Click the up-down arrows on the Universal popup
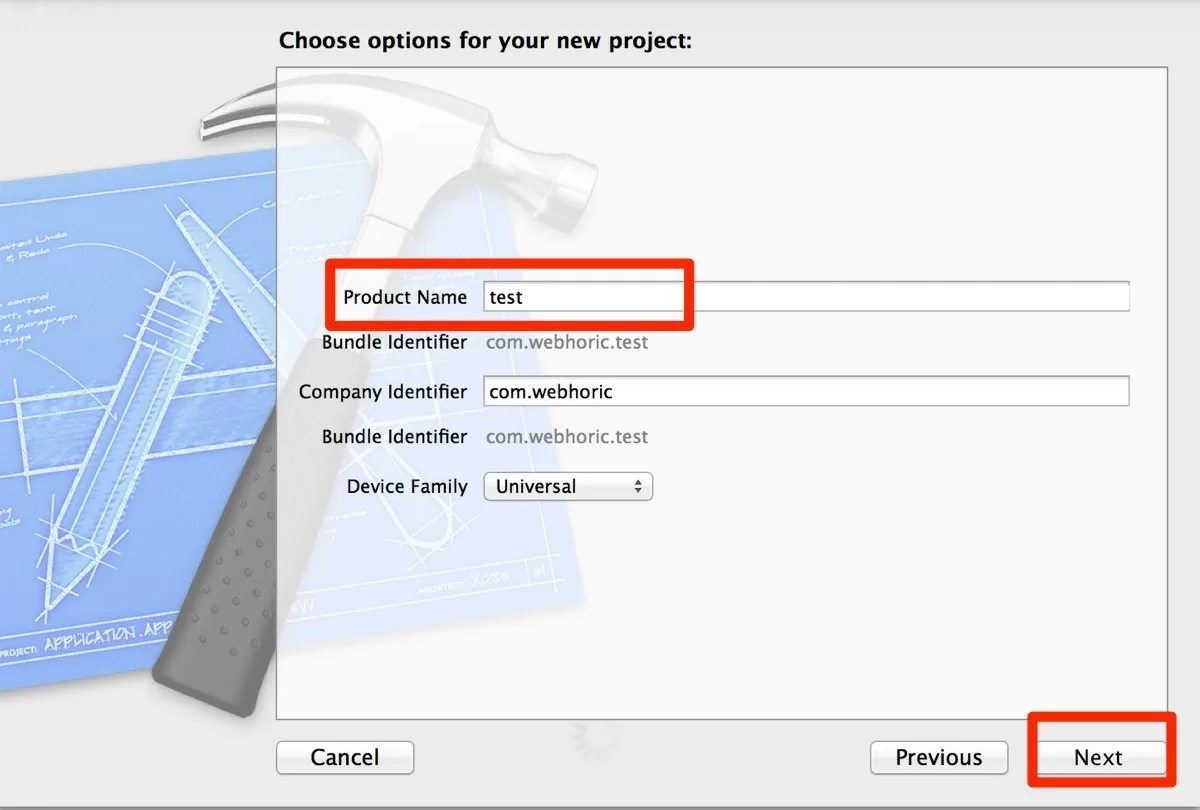1200x810 pixels. pos(637,487)
